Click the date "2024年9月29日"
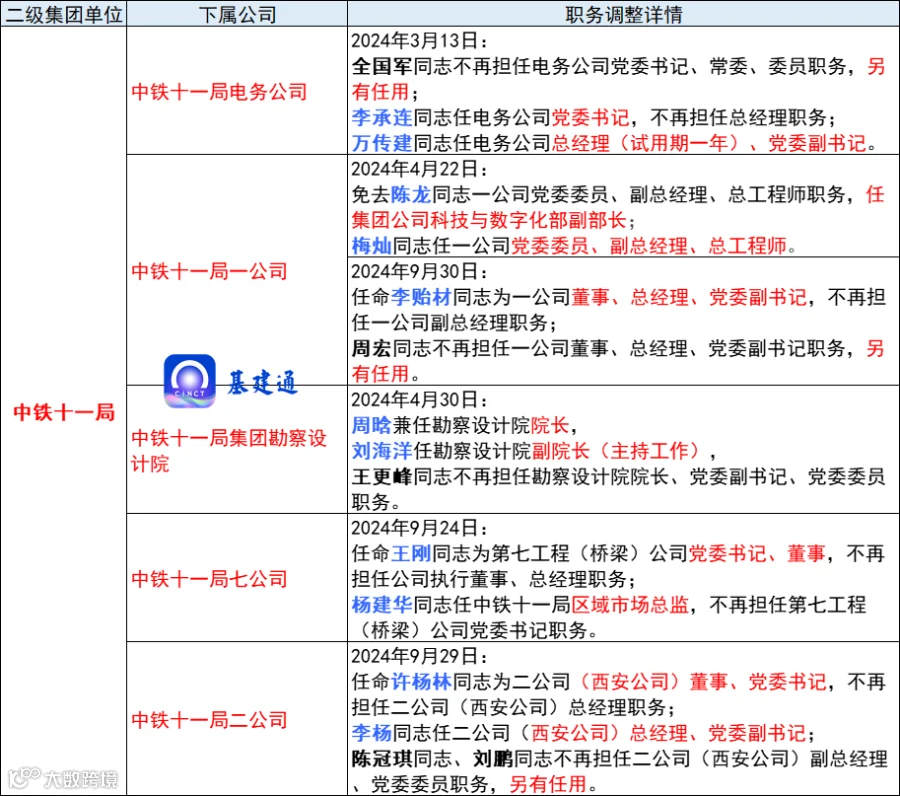The width and height of the screenshot is (900, 796). pyautogui.click(x=414, y=656)
